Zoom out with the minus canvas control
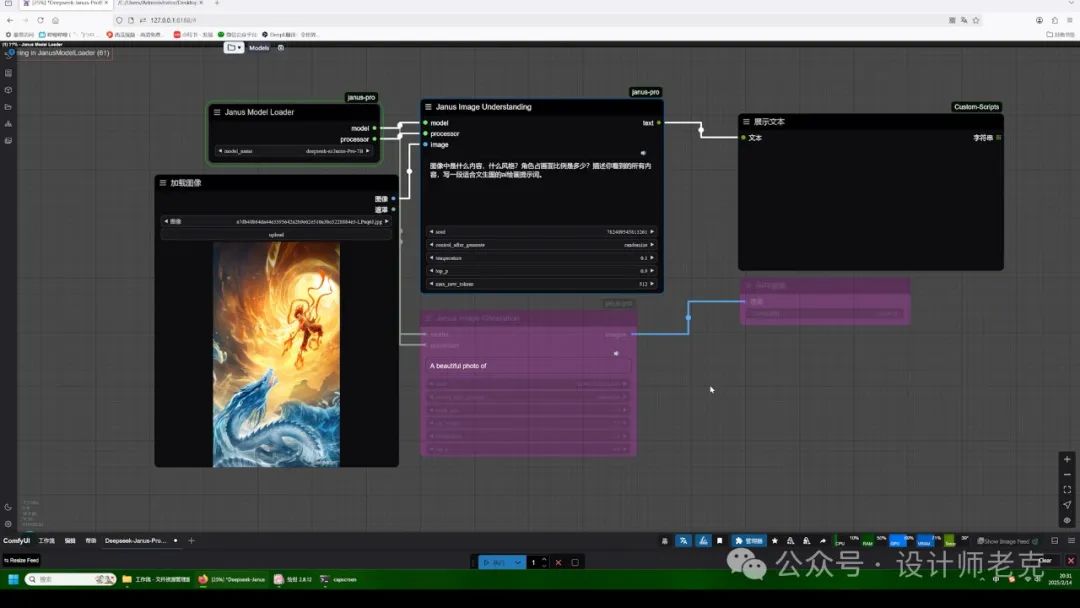 click(1067, 474)
